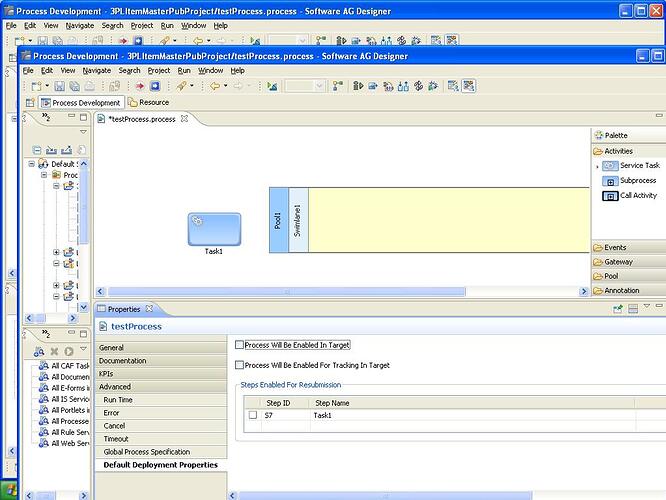
Task: Click the Collapse All icon in navigator panel
Action: point(37,150)
